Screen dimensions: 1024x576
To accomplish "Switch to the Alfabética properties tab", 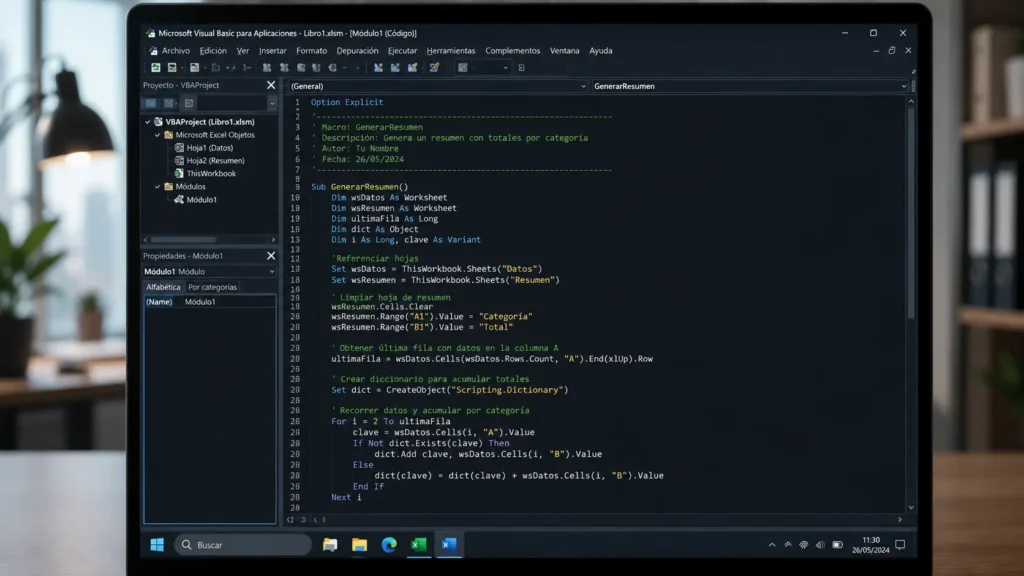I will tap(163, 287).
